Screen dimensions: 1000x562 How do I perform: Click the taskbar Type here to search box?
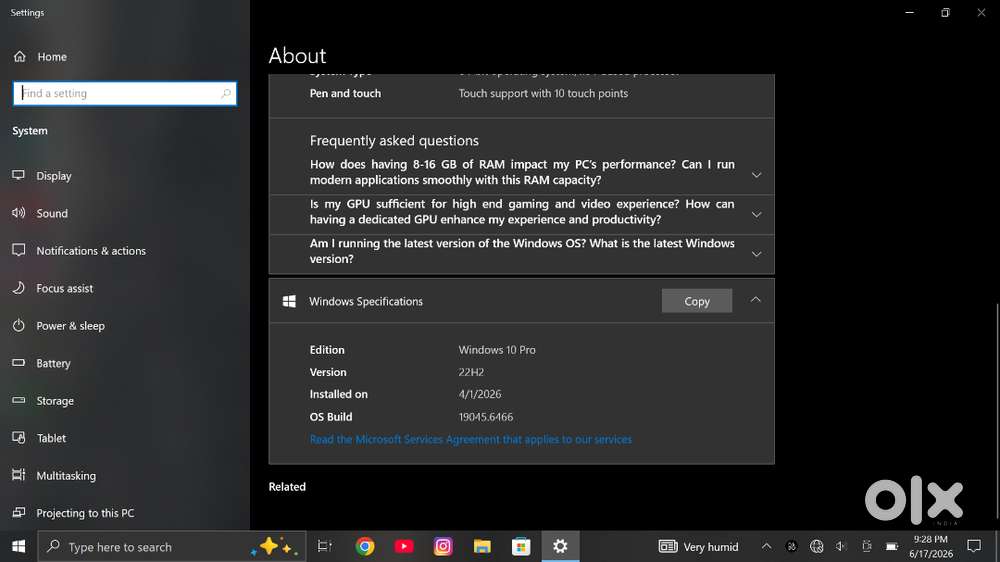pyautogui.click(x=172, y=547)
